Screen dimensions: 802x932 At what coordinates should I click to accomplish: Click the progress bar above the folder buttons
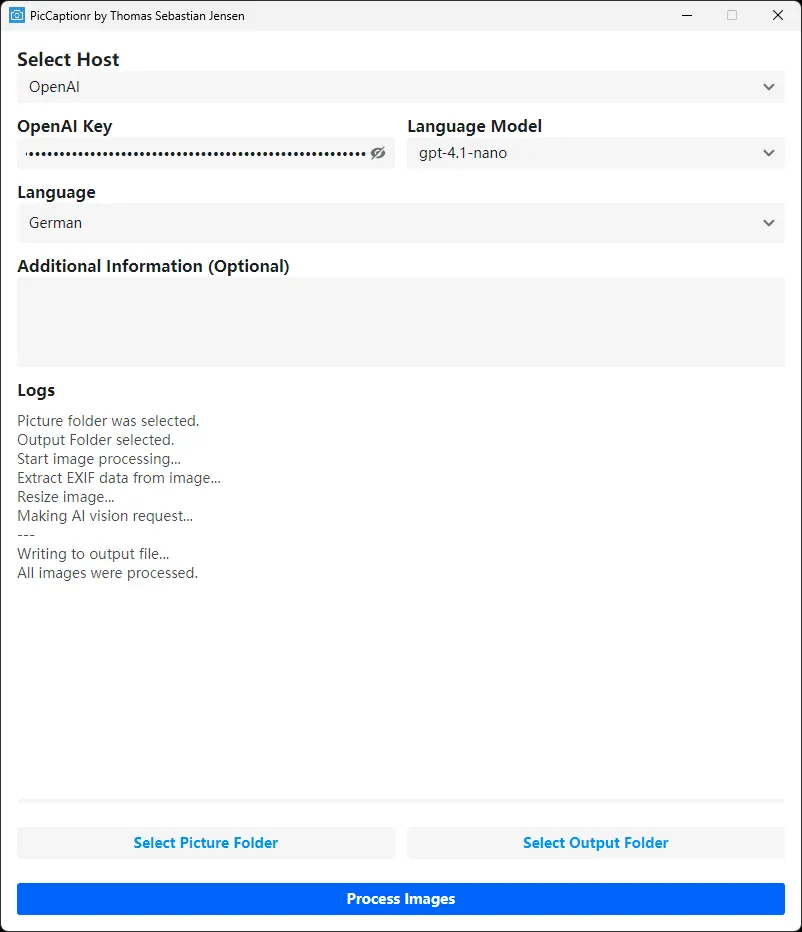tap(400, 801)
